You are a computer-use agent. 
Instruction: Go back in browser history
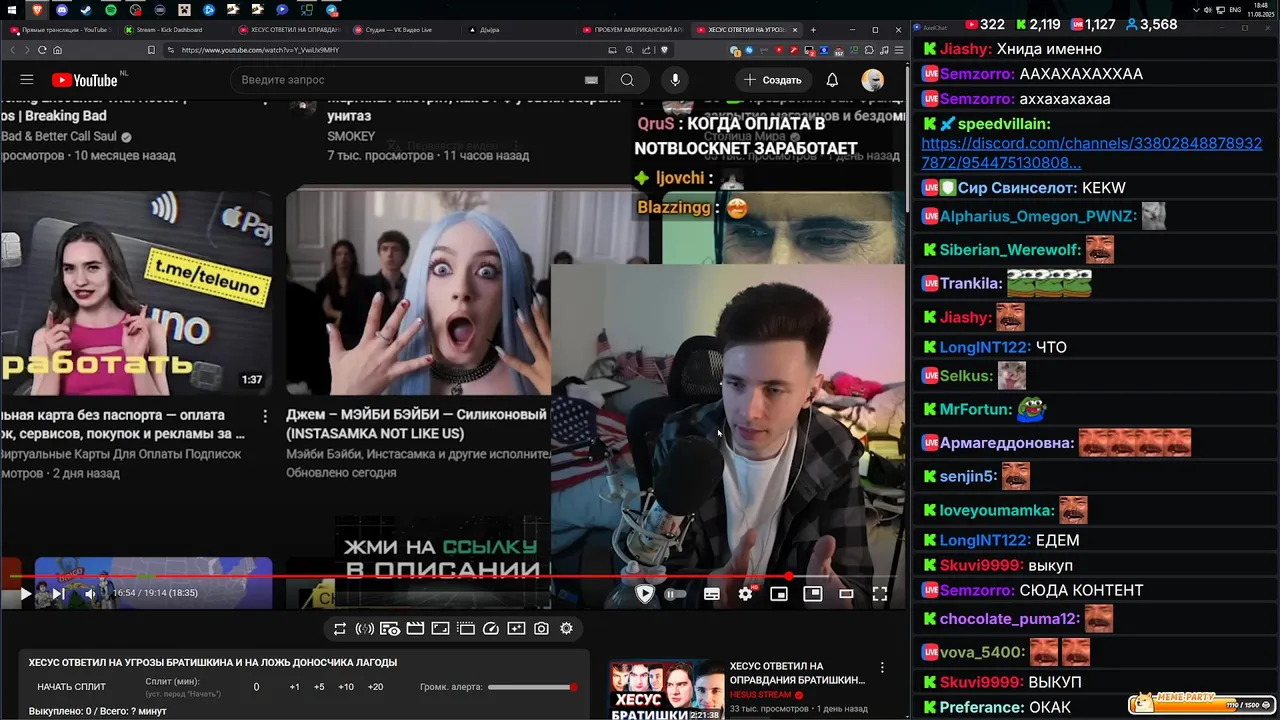tap(13, 50)
